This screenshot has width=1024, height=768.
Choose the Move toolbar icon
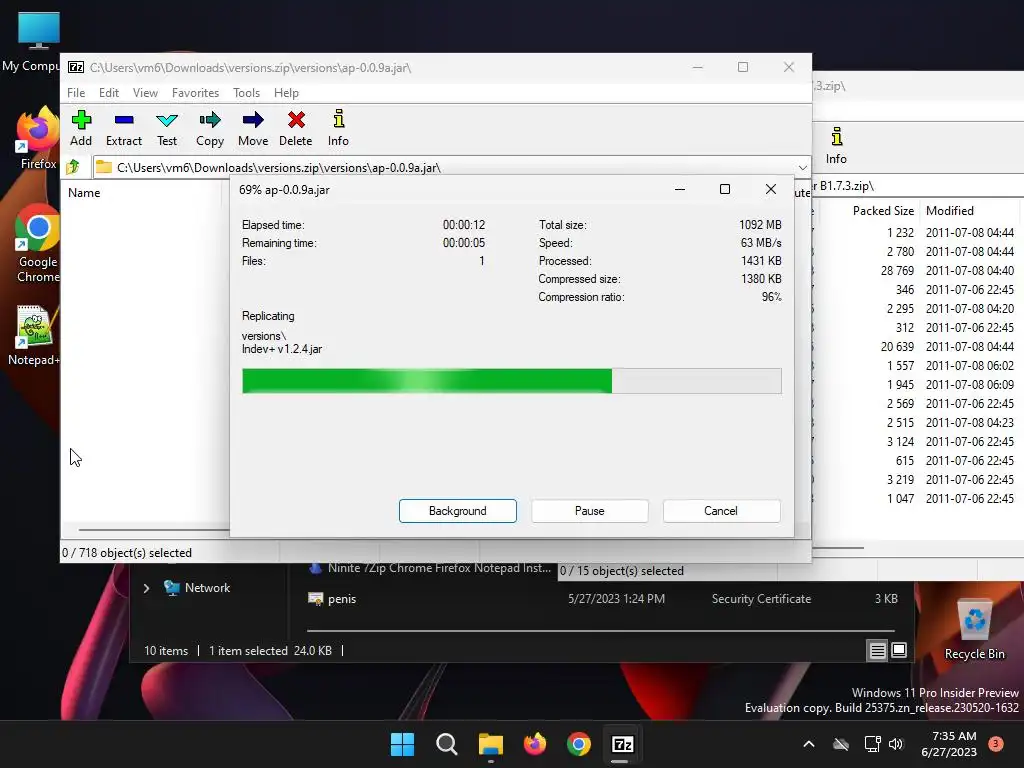coord(253,128)
